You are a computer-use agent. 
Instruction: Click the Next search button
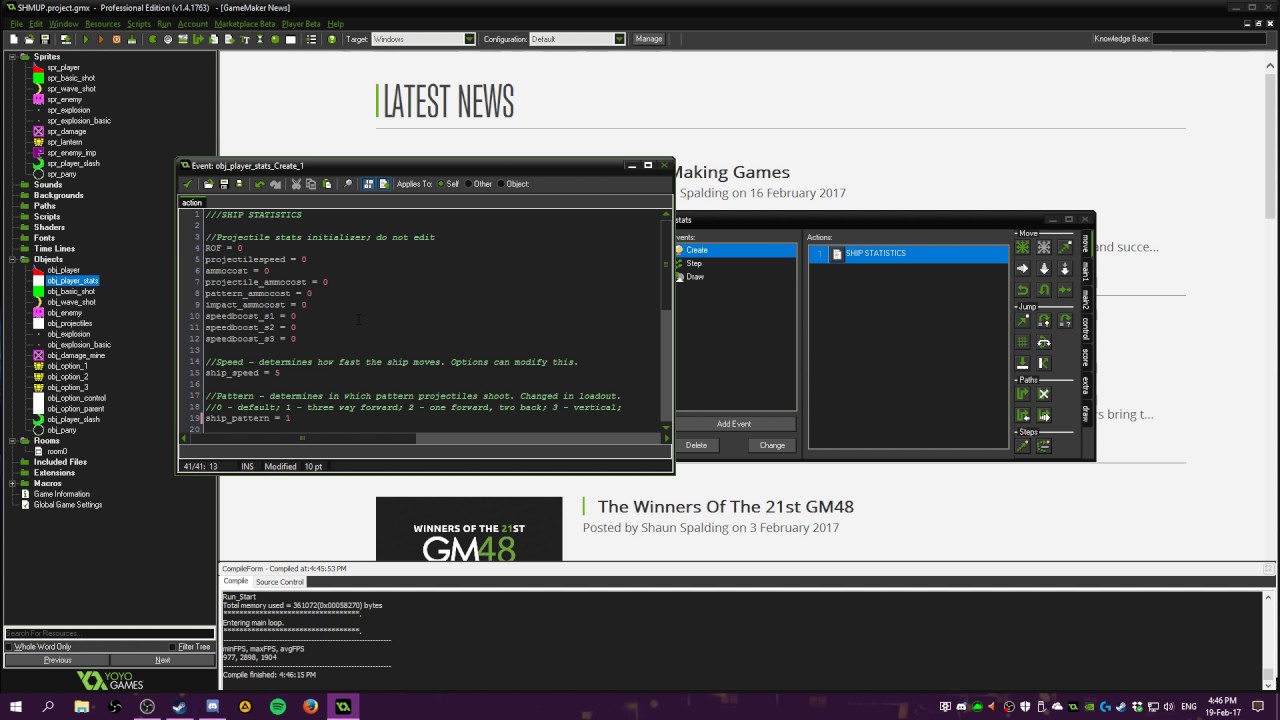[162, 660]
